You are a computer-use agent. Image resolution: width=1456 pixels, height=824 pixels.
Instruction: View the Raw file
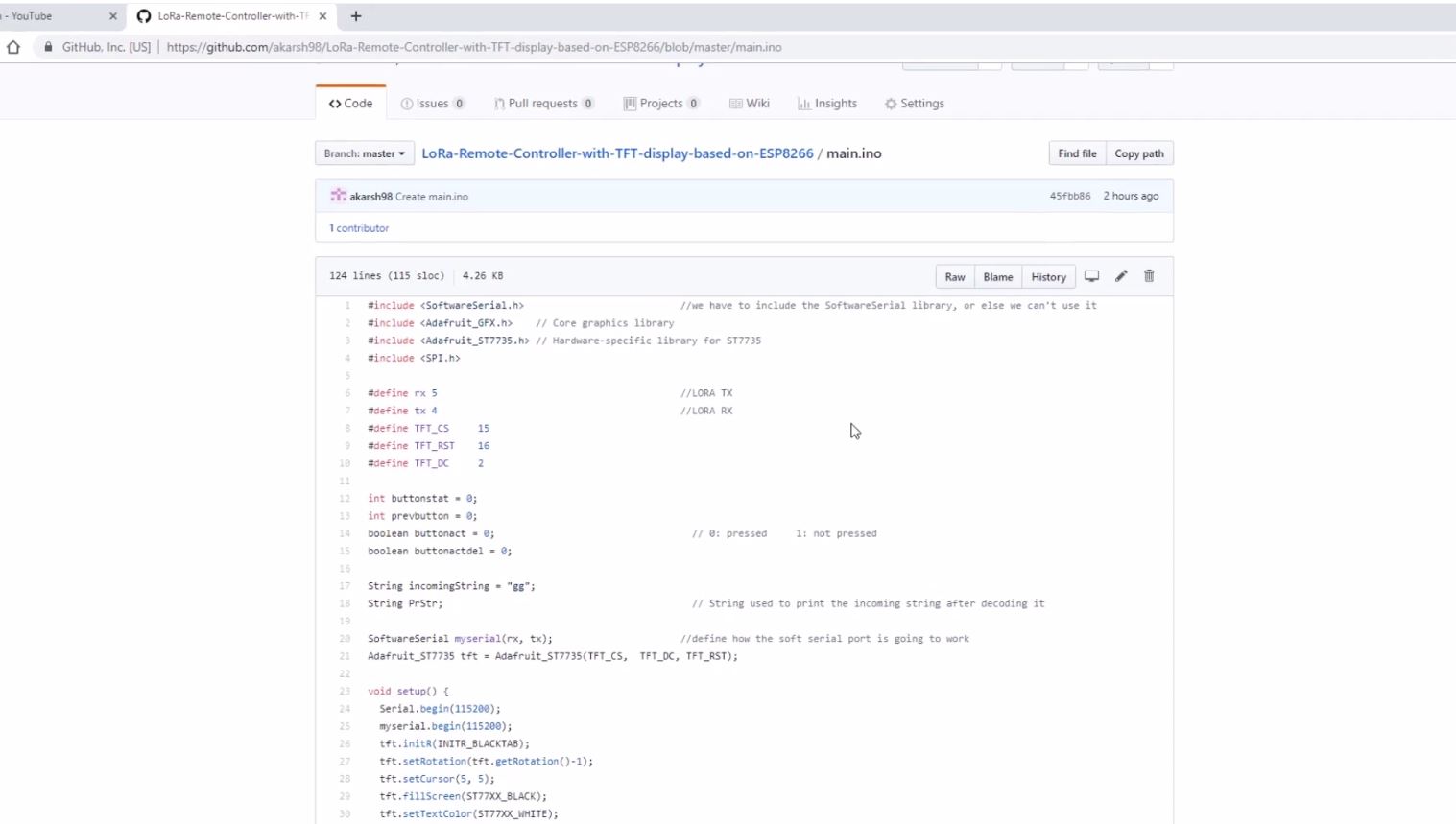tap(955, 276)
